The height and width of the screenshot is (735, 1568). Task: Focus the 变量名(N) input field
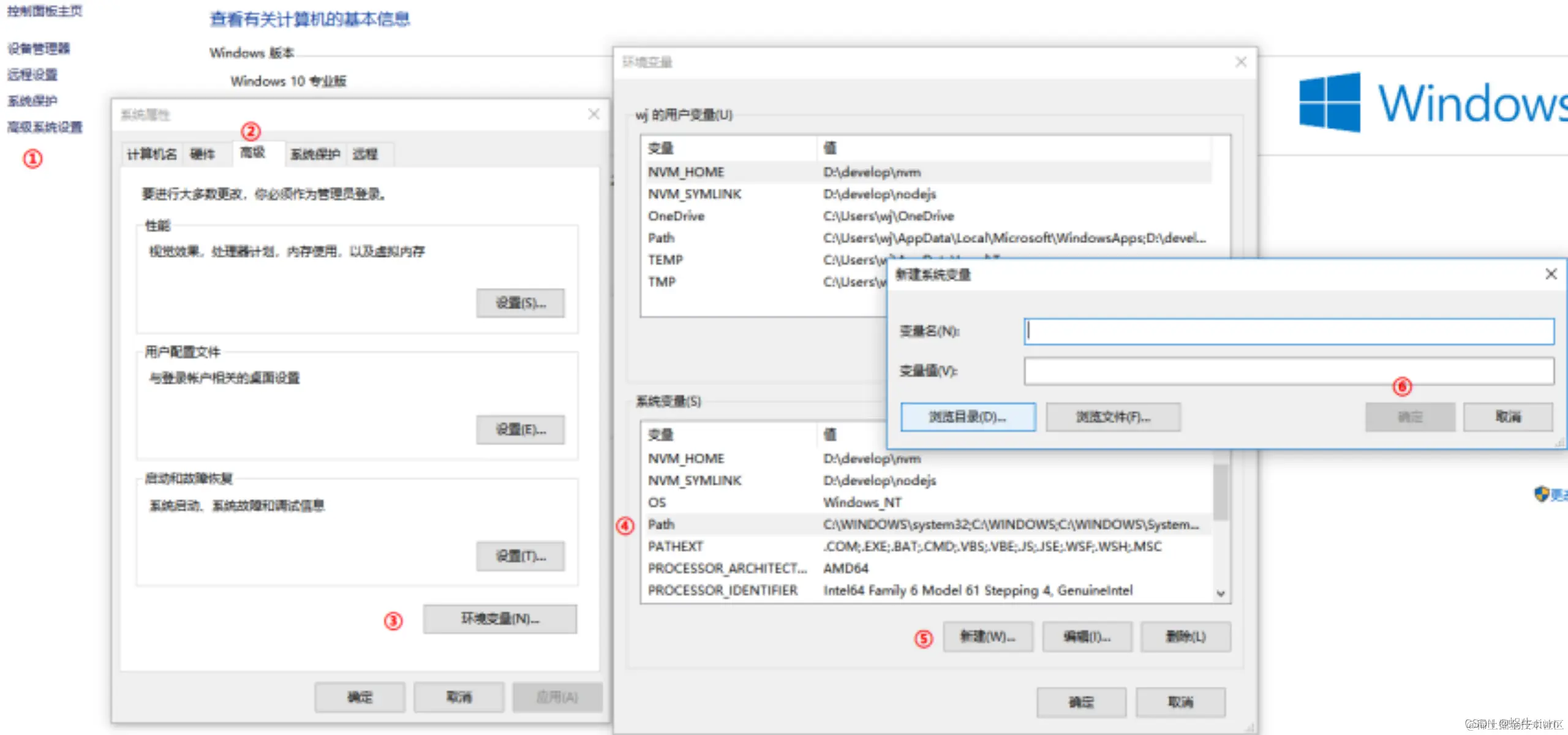click(1288, 331)
